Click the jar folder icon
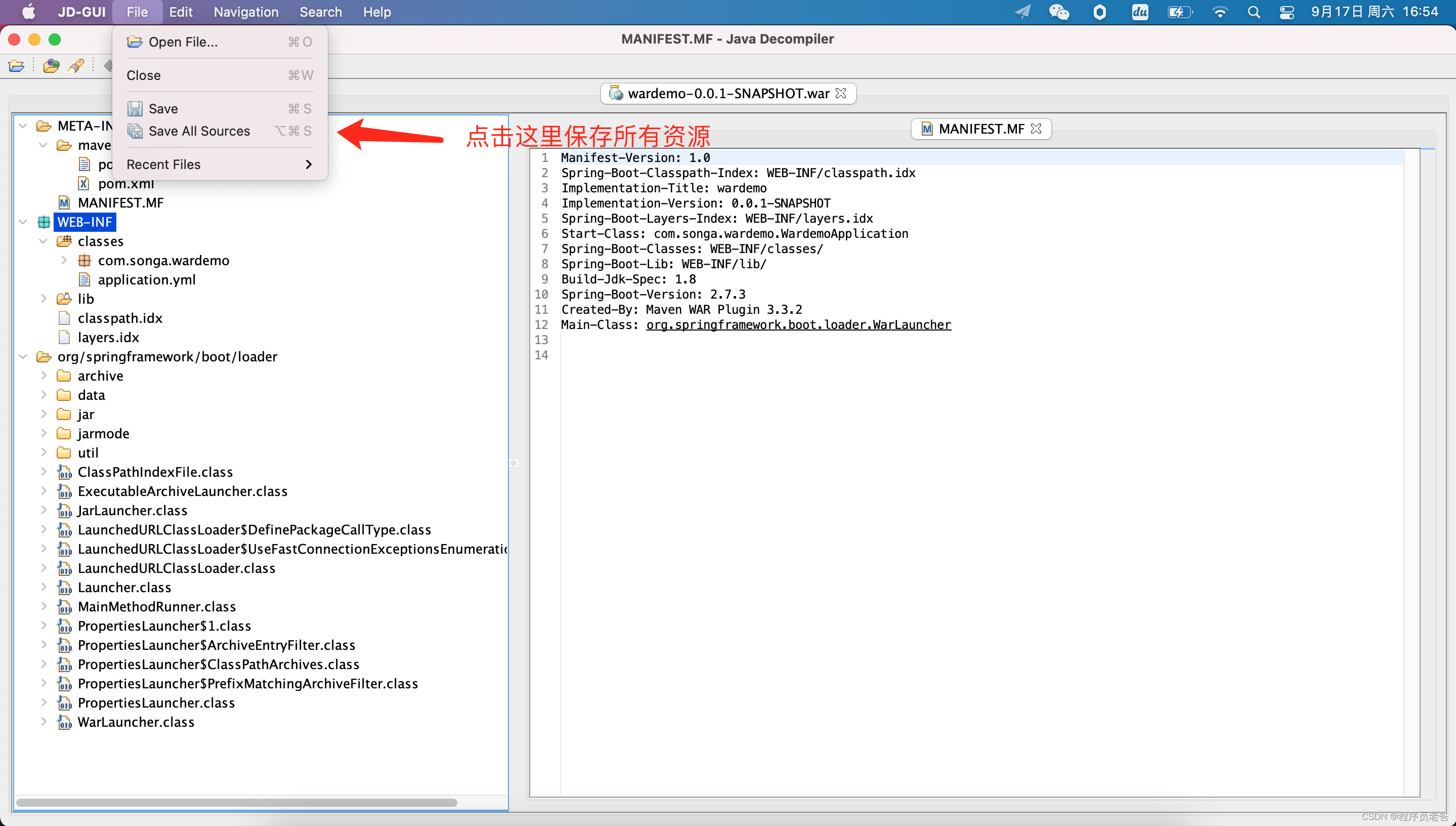 pyautogui.click(x=64, y=415)
